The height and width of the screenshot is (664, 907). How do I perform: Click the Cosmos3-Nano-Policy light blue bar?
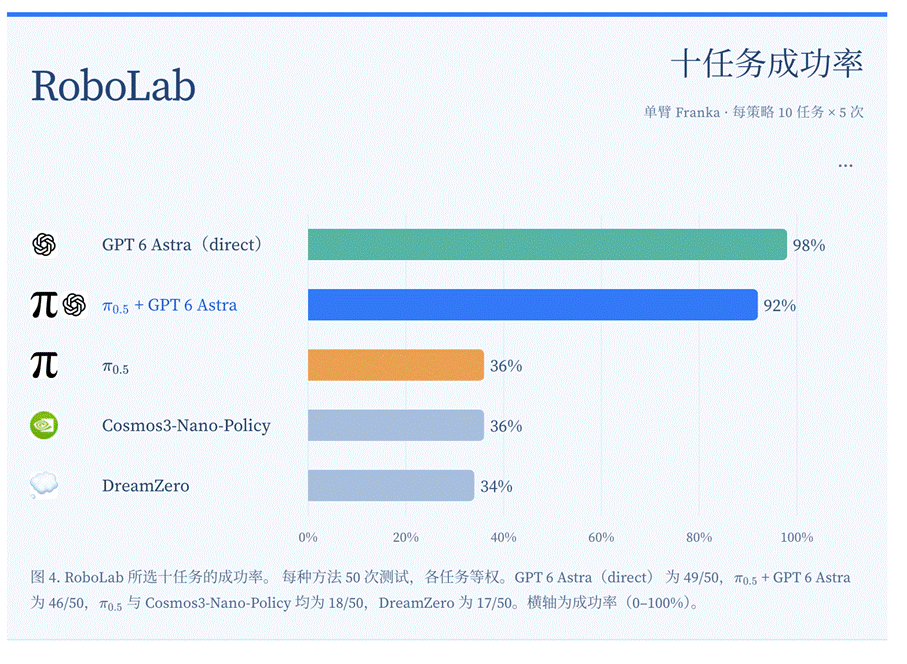[396, 425]
